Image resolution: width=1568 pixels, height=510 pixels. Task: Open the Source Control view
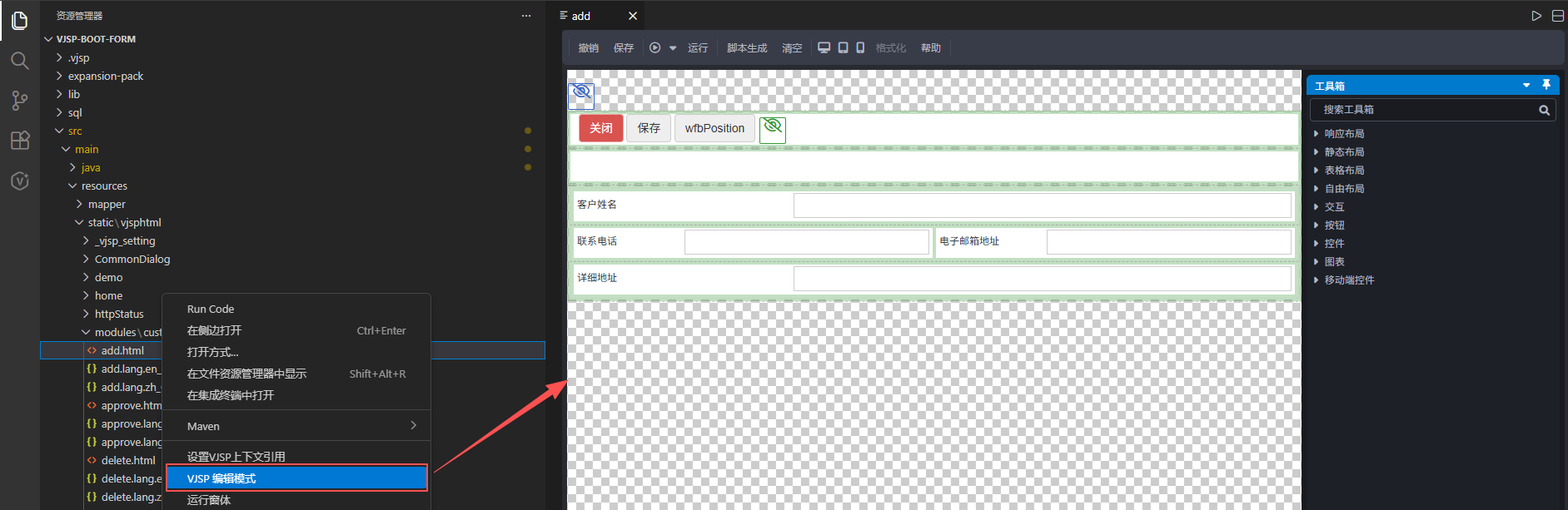click(20, 101)
